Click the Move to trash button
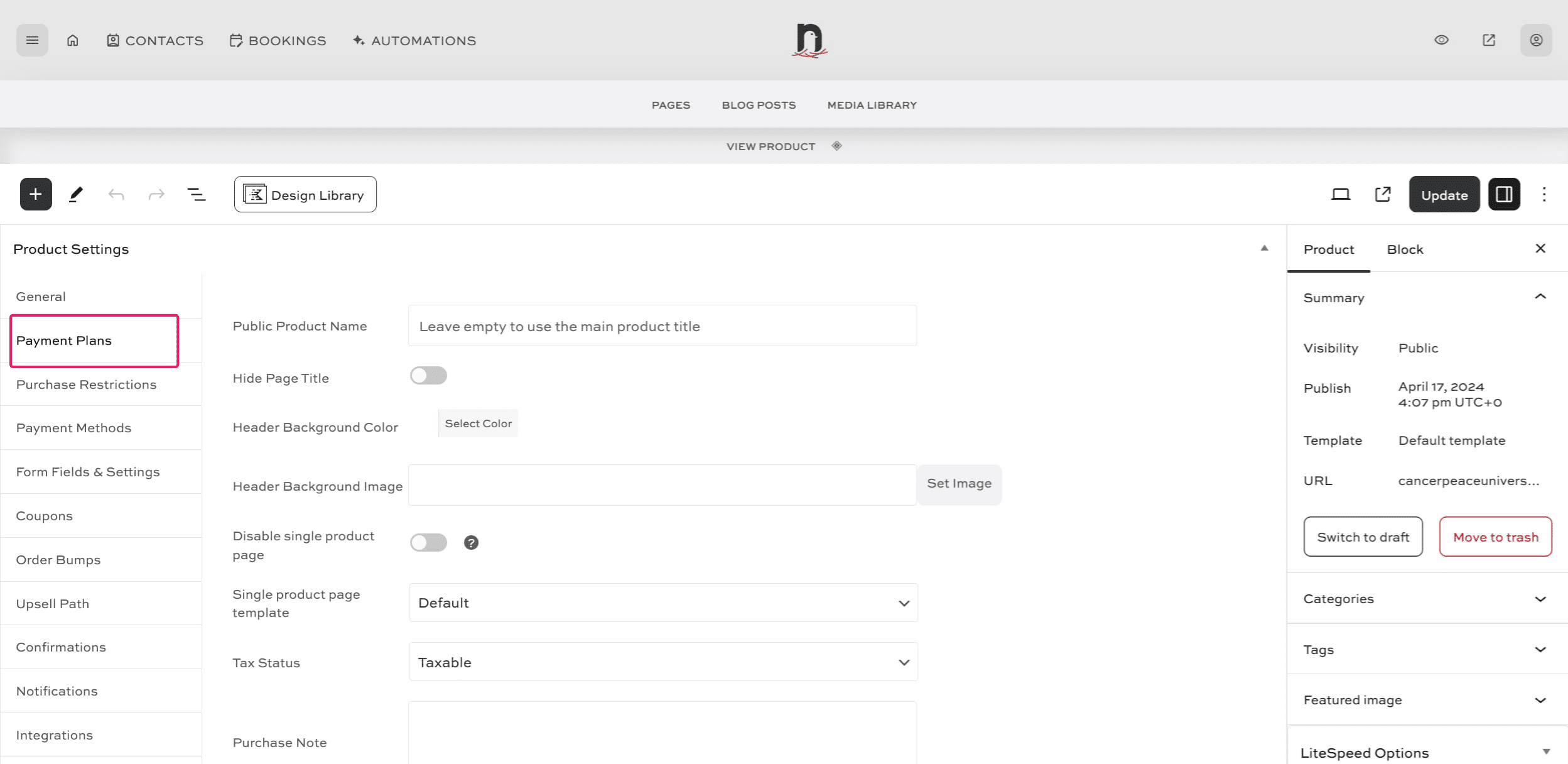Screen dimensions: 1568x764 click(1495, 537)
